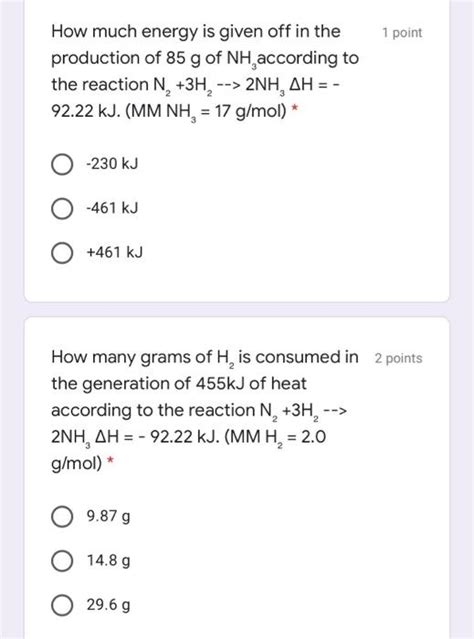The height and width of the screenshot is (639, 474).
Task: Choose the -461 kJ radio option
Action: click(x=62, y=209)
